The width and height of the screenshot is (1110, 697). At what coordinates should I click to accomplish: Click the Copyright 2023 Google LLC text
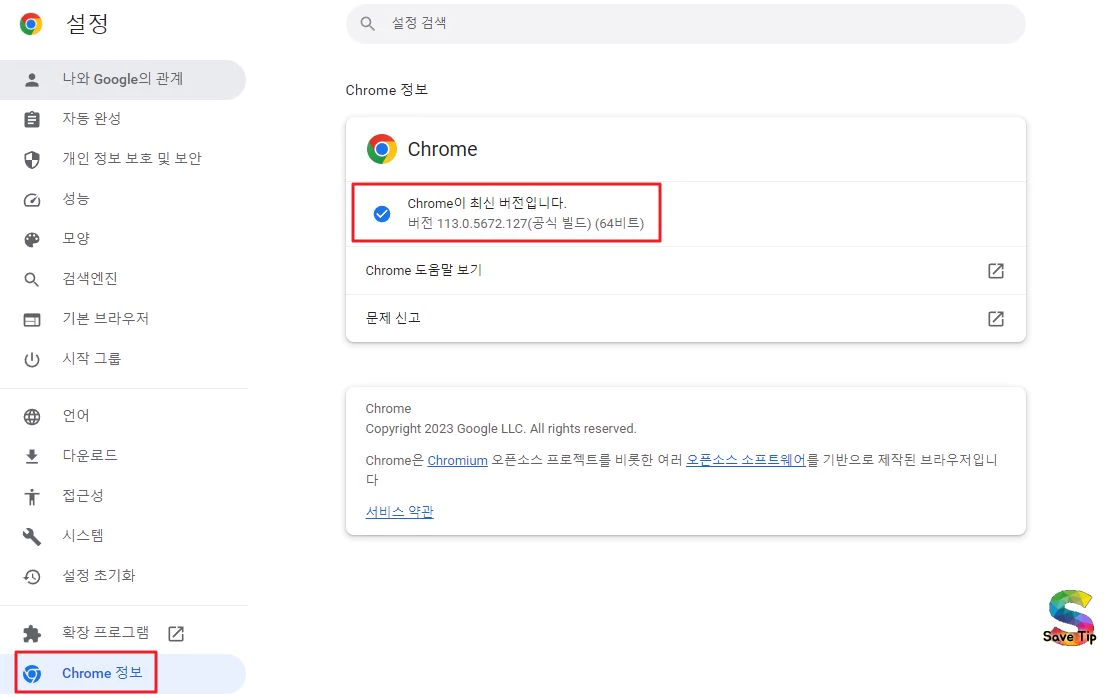500,429
